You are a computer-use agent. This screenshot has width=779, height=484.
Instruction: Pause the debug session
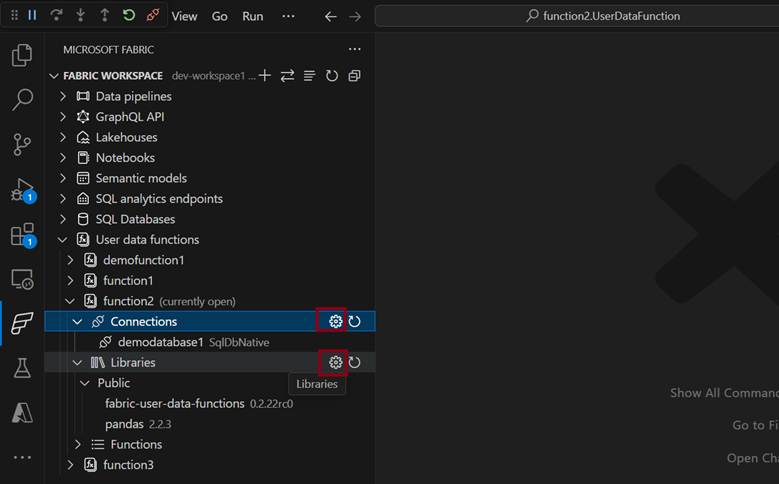[x=32, y=15]
